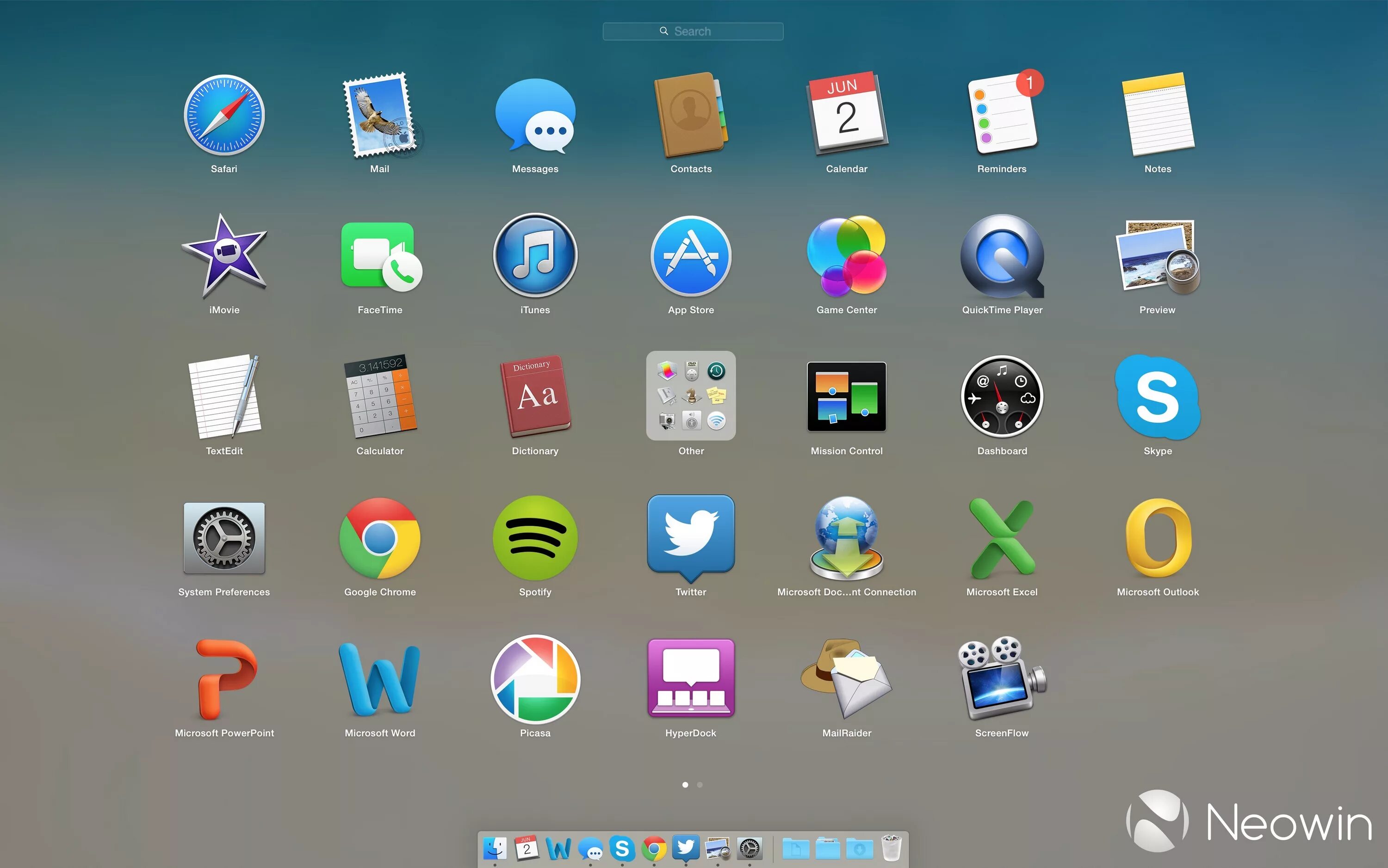
Task: Launch QuickTime Player
Action: click(1002, 256)
